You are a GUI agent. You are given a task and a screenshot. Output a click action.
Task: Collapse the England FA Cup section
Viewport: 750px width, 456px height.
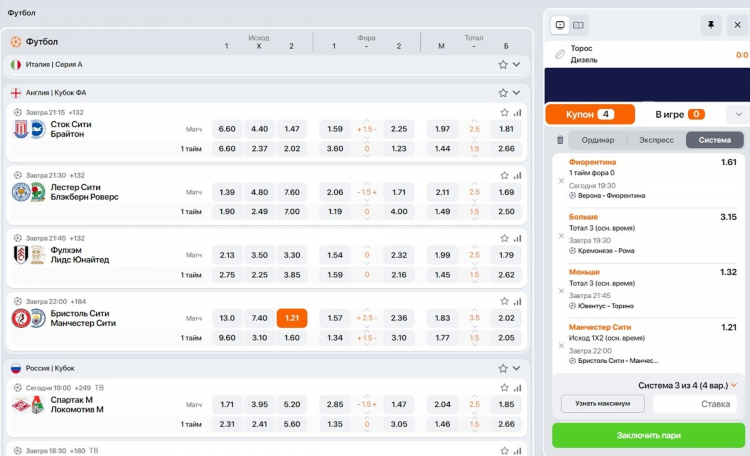click(x=517, y=93)
